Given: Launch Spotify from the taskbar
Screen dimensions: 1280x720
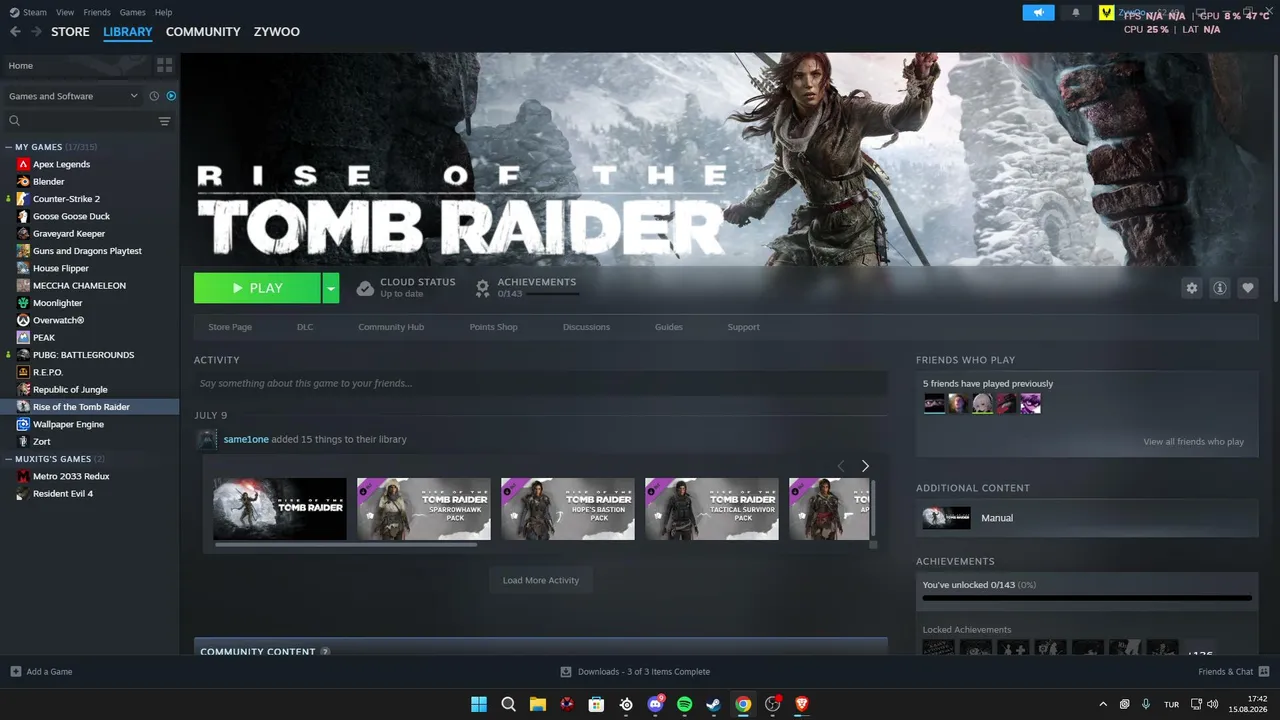Looking at the screenshot, I should click(x=684, y=704).
